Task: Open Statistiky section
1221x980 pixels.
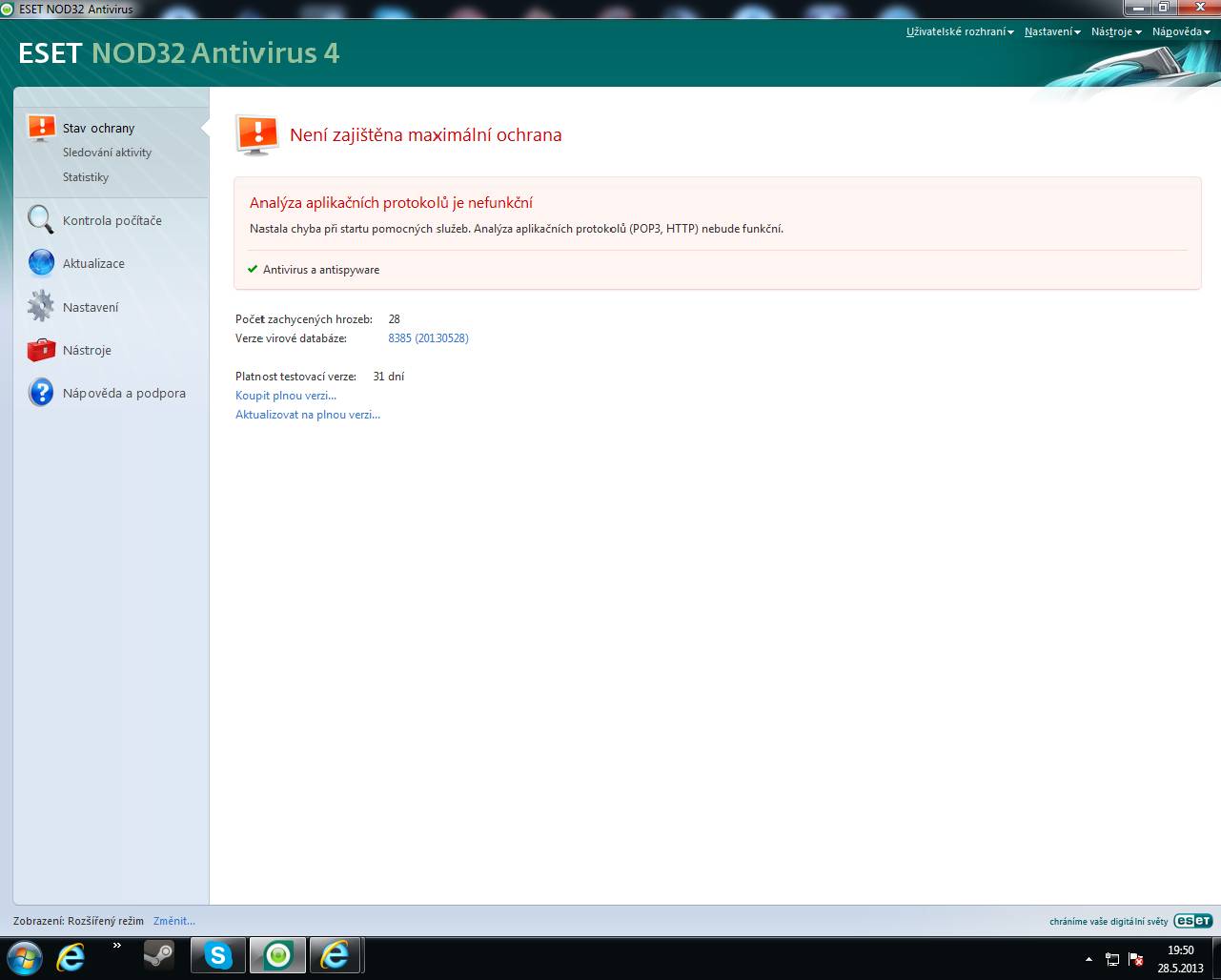Action: point(86,177)
